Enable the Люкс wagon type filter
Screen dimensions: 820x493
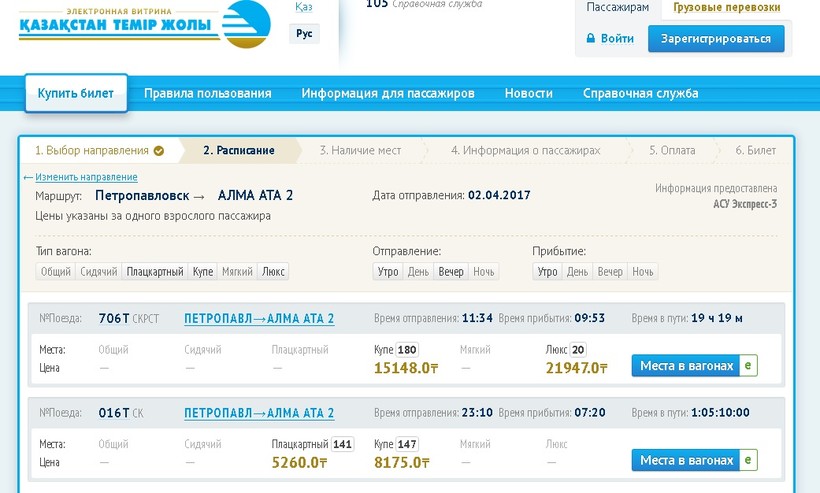click(x=273, y=272)
